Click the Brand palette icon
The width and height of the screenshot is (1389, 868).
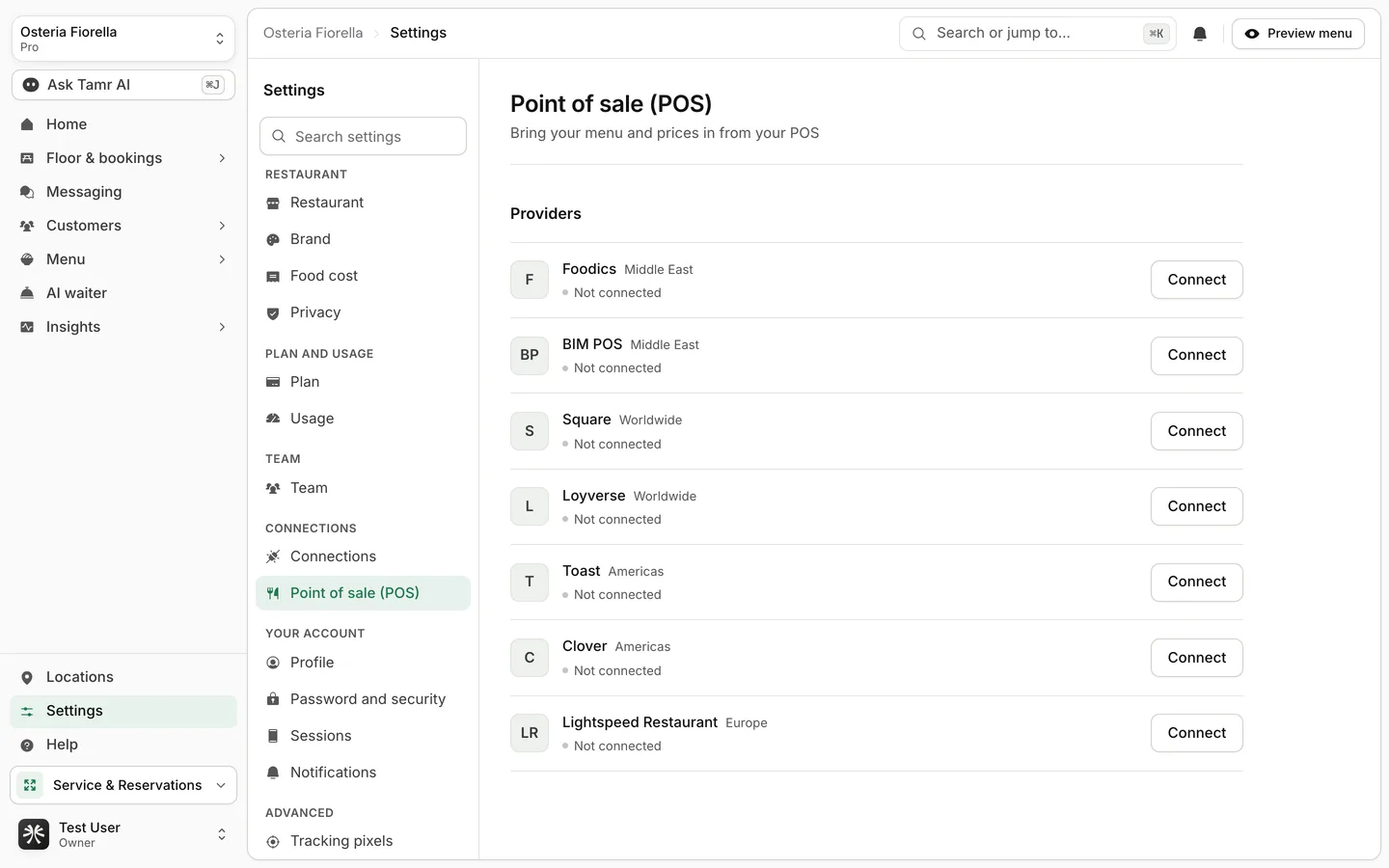point(273,239)
